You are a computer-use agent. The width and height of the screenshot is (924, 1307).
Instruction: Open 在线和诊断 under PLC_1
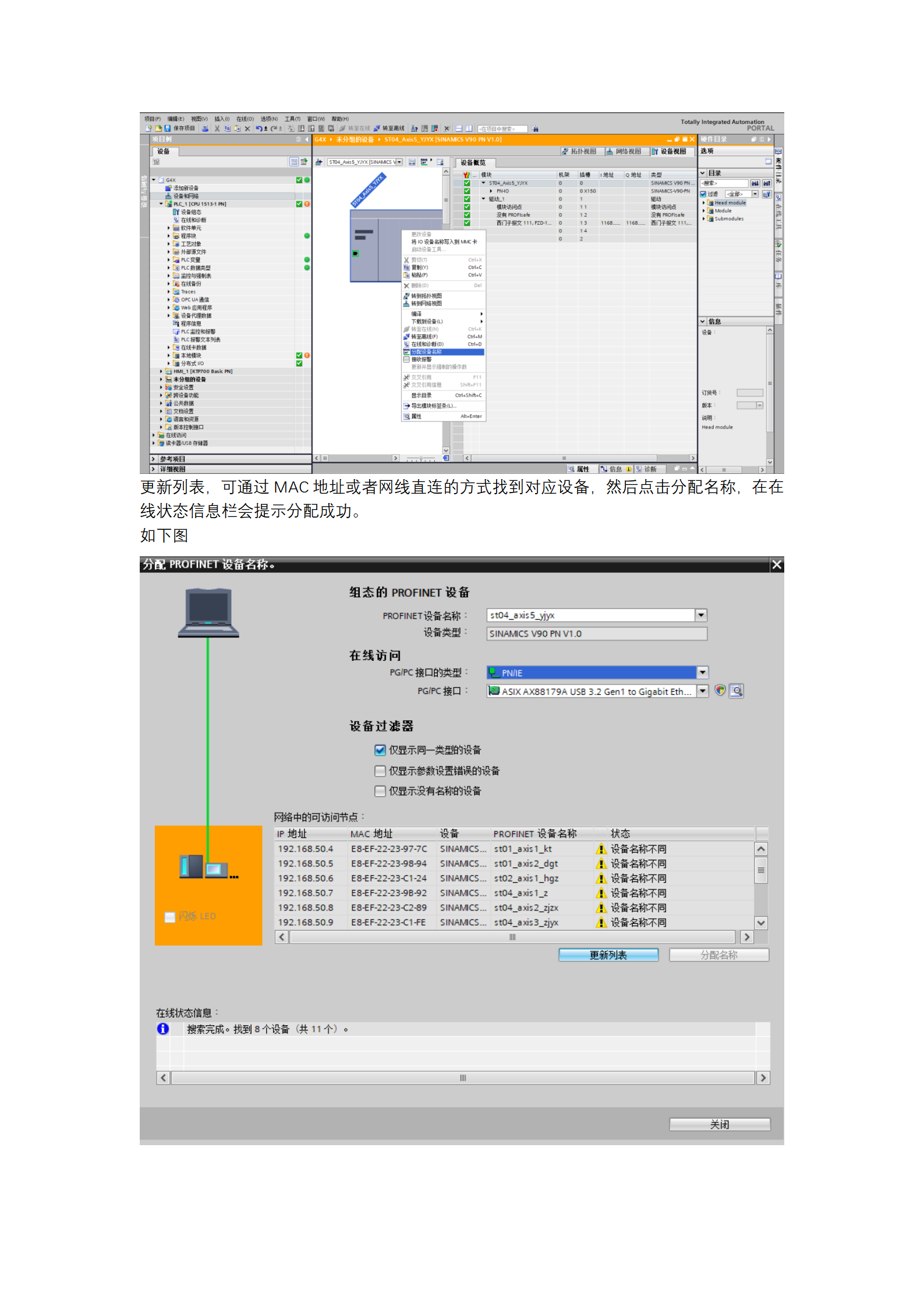point(189,220)
